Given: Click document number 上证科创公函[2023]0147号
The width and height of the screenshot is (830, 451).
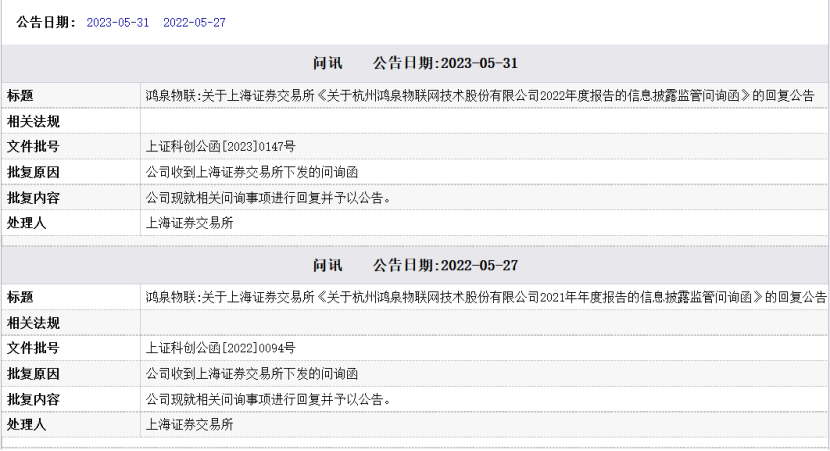Looking at the screenshot, I should pyautogui.click(x=220, y=147).
